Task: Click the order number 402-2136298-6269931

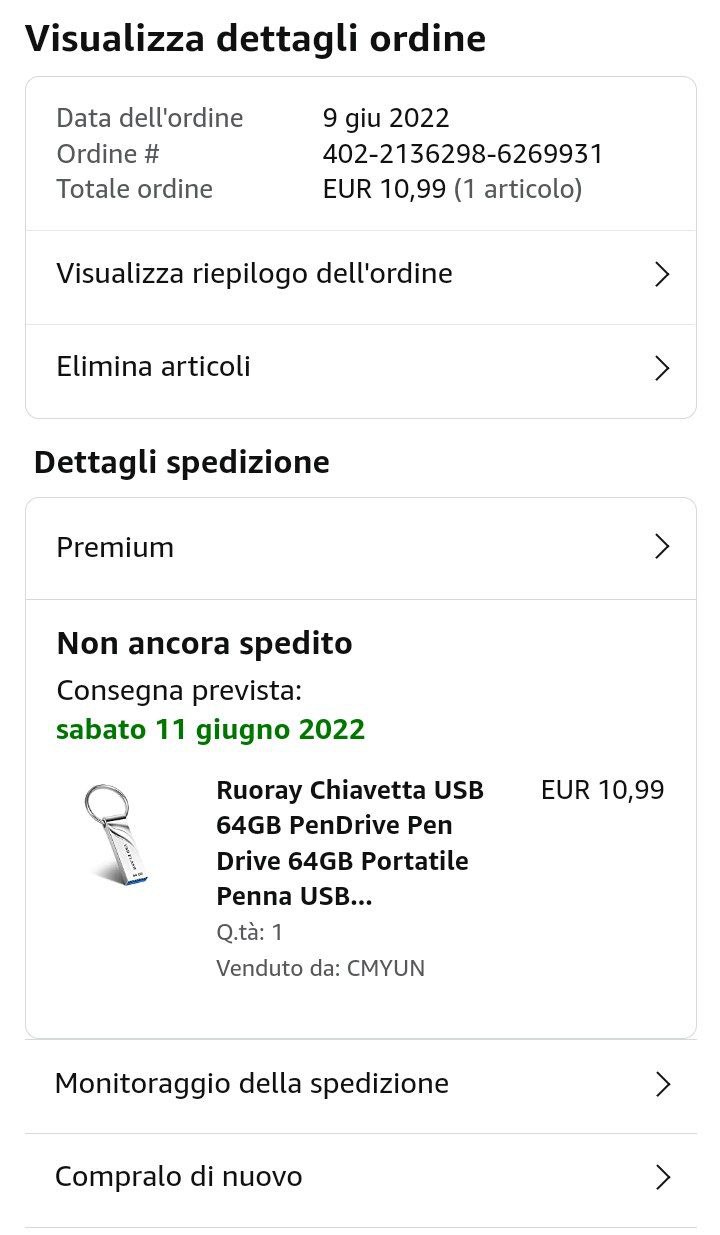Action: pos(462,154)
